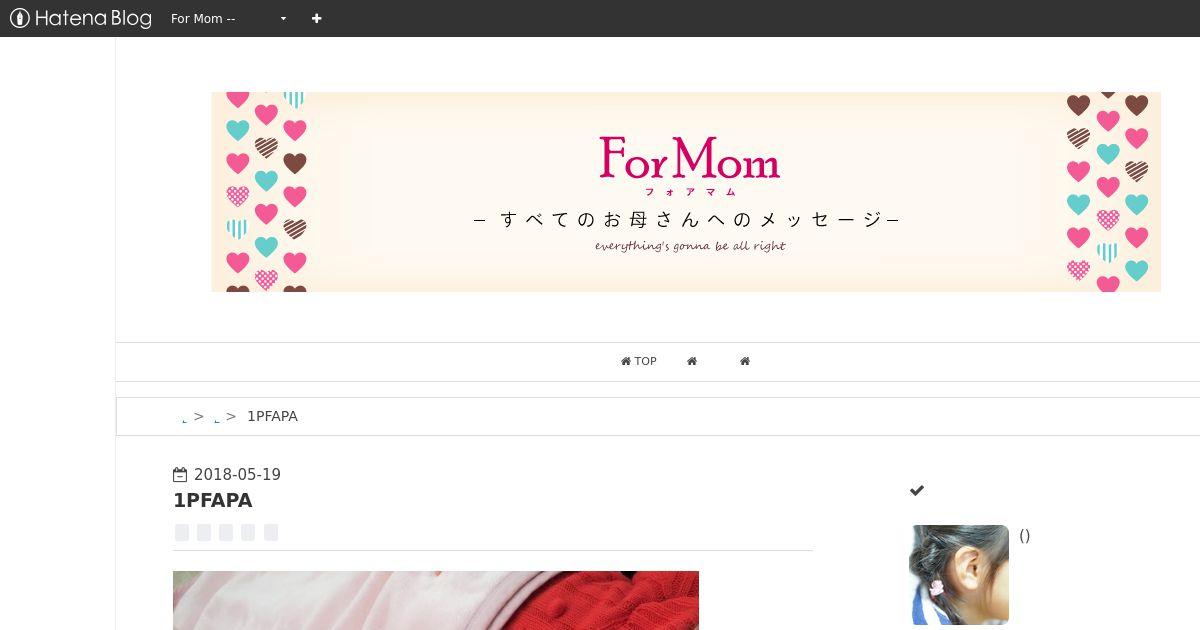Click the first share button under title
The image size is (1200, 630).
click(x=182, y=532)
